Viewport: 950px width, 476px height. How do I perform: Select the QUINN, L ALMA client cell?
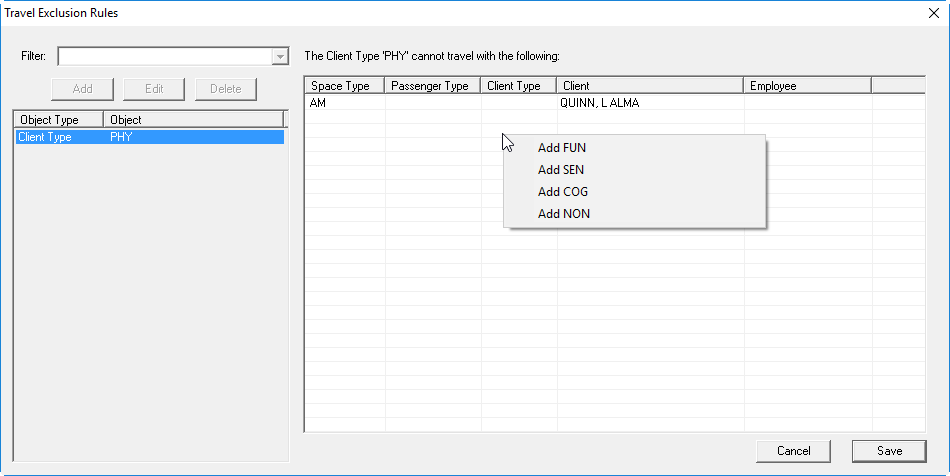tap(650, 103)
